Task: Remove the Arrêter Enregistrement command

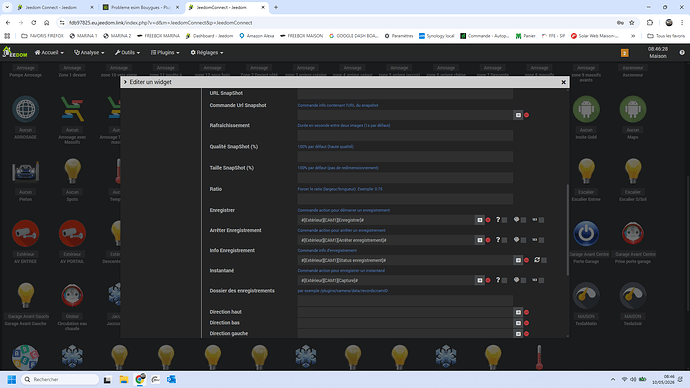Action: point(488,240)
